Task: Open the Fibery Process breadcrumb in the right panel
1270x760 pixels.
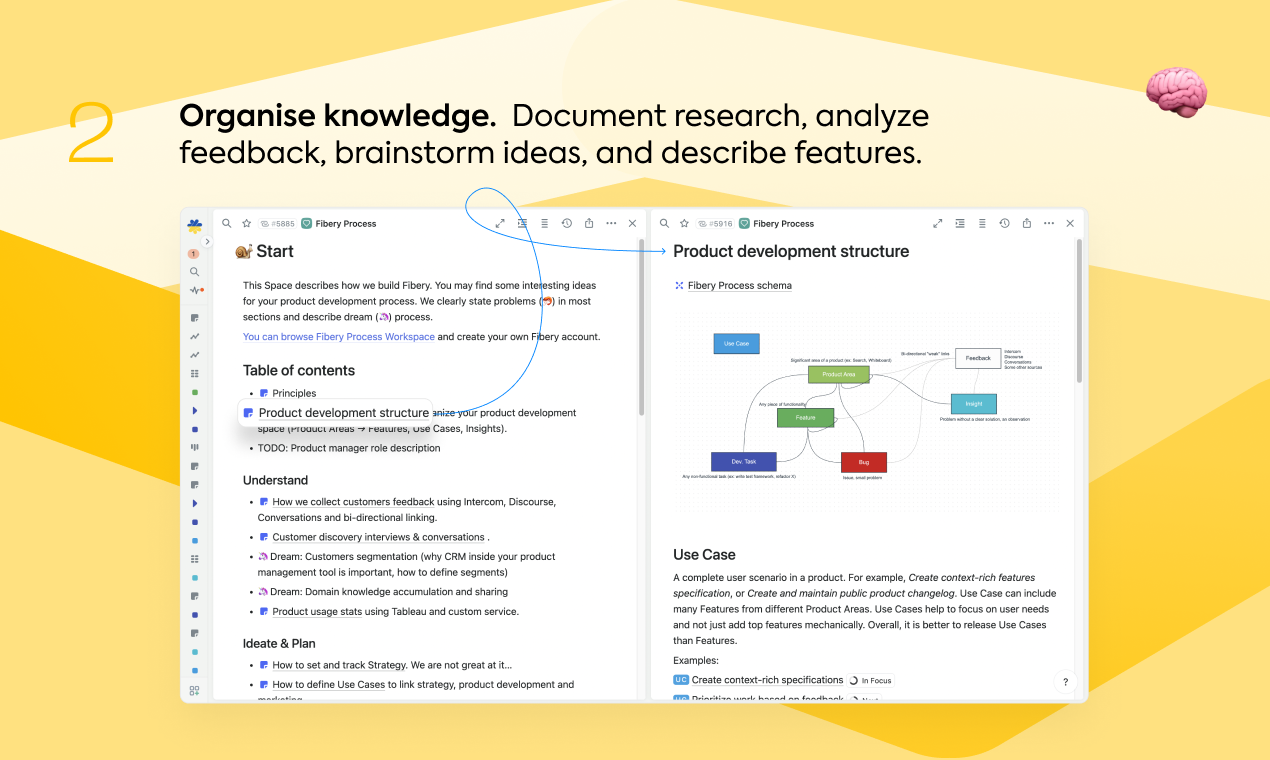Action: pyautogui.click(x=777, y=224)
